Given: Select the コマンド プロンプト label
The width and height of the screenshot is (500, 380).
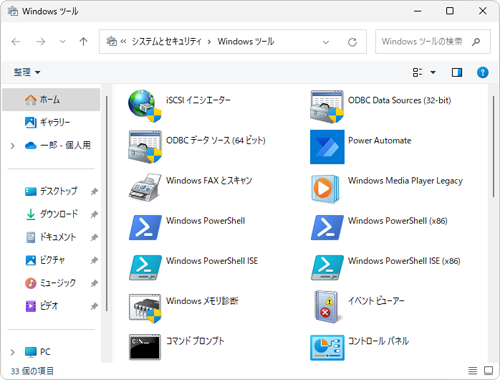Looking at the screenshot, I should pos(195,341).
